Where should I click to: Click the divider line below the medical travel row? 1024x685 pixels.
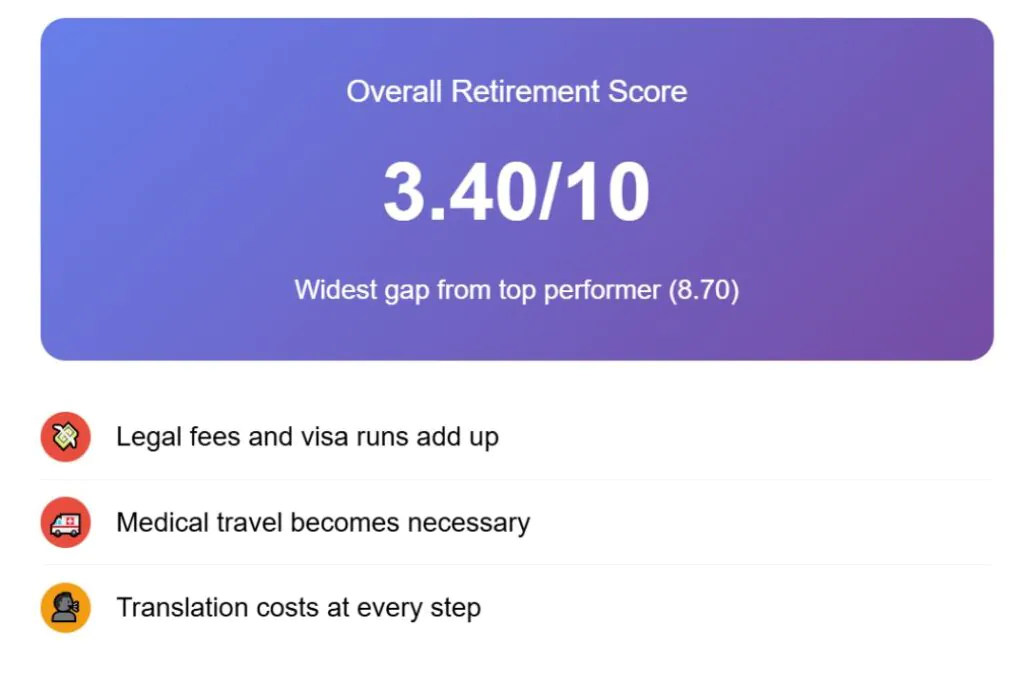[516, 564]
